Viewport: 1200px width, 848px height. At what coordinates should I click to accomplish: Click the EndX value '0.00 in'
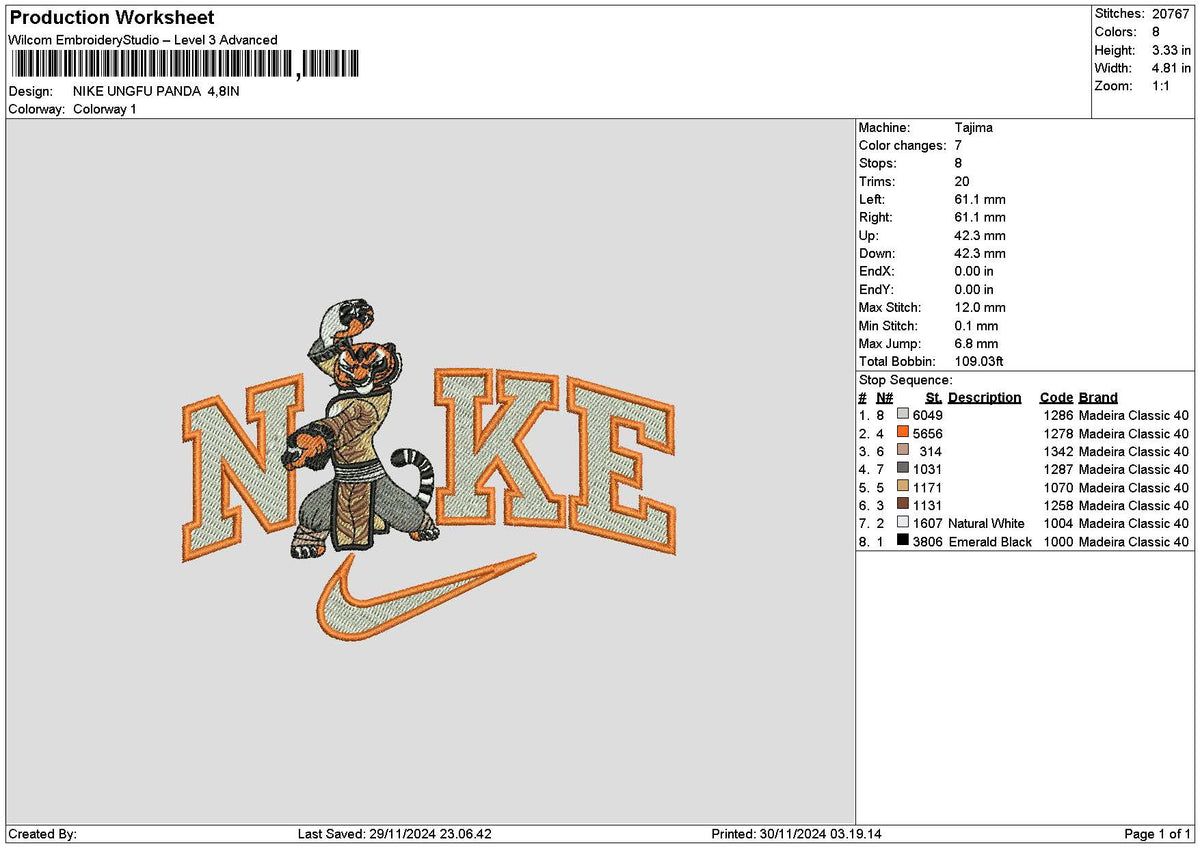tap(975, 272)
